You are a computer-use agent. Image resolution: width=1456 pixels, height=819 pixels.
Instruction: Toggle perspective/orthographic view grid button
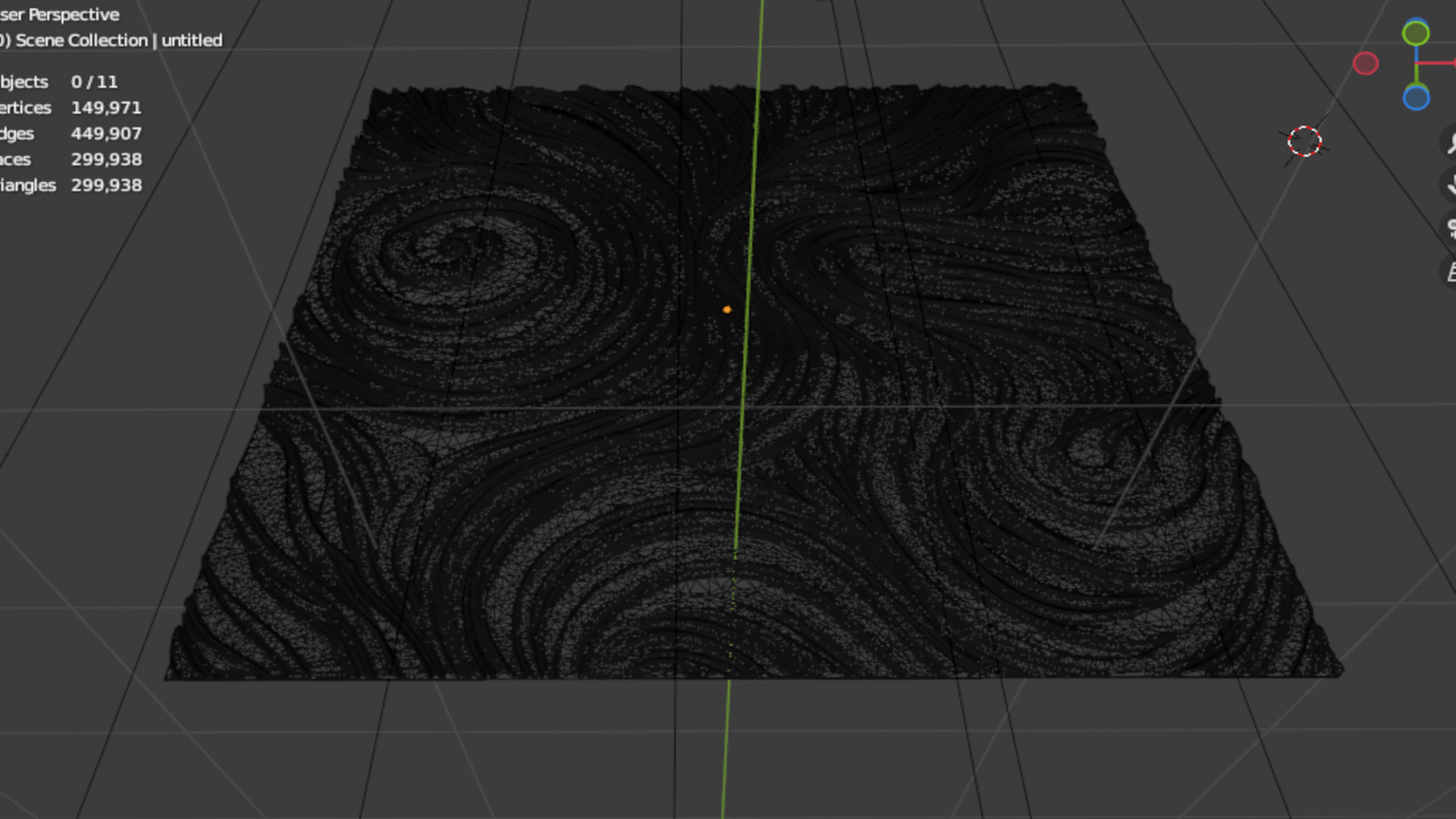(x=1450, y=271)
